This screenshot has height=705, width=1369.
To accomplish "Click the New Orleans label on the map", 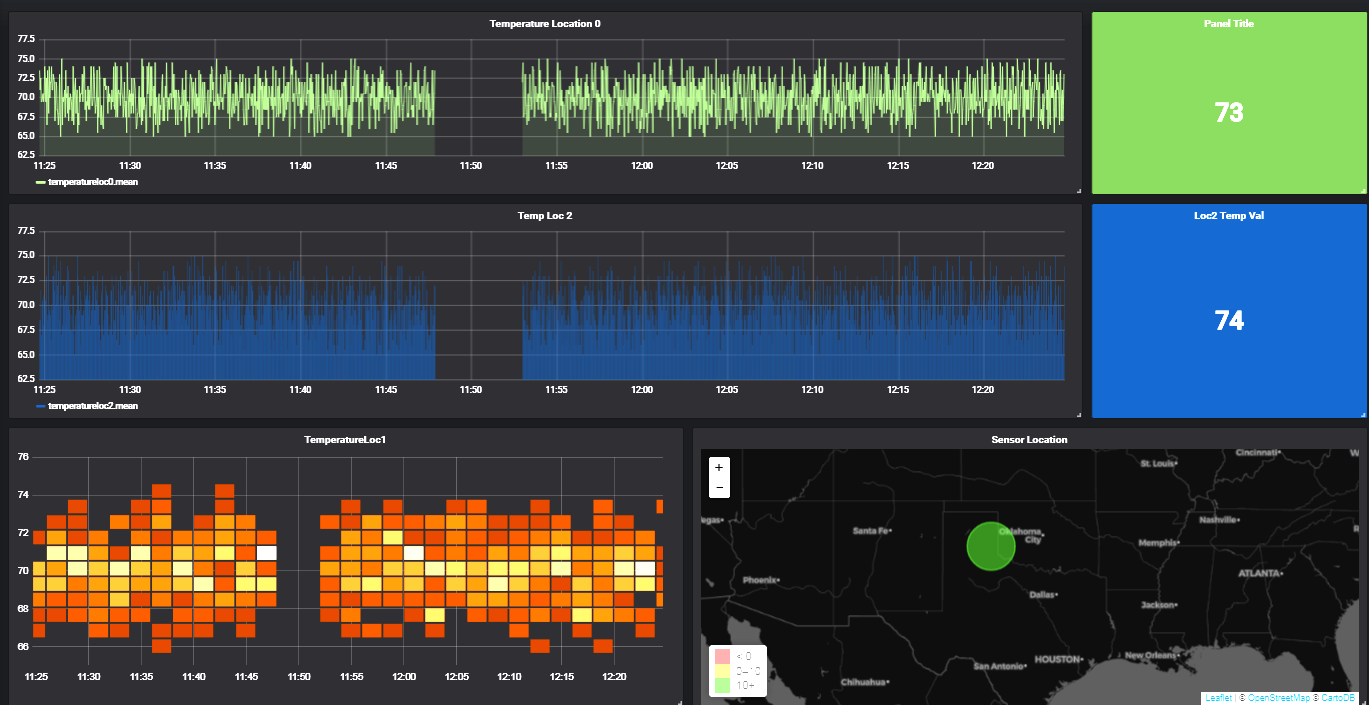I will pos(1151,655).
